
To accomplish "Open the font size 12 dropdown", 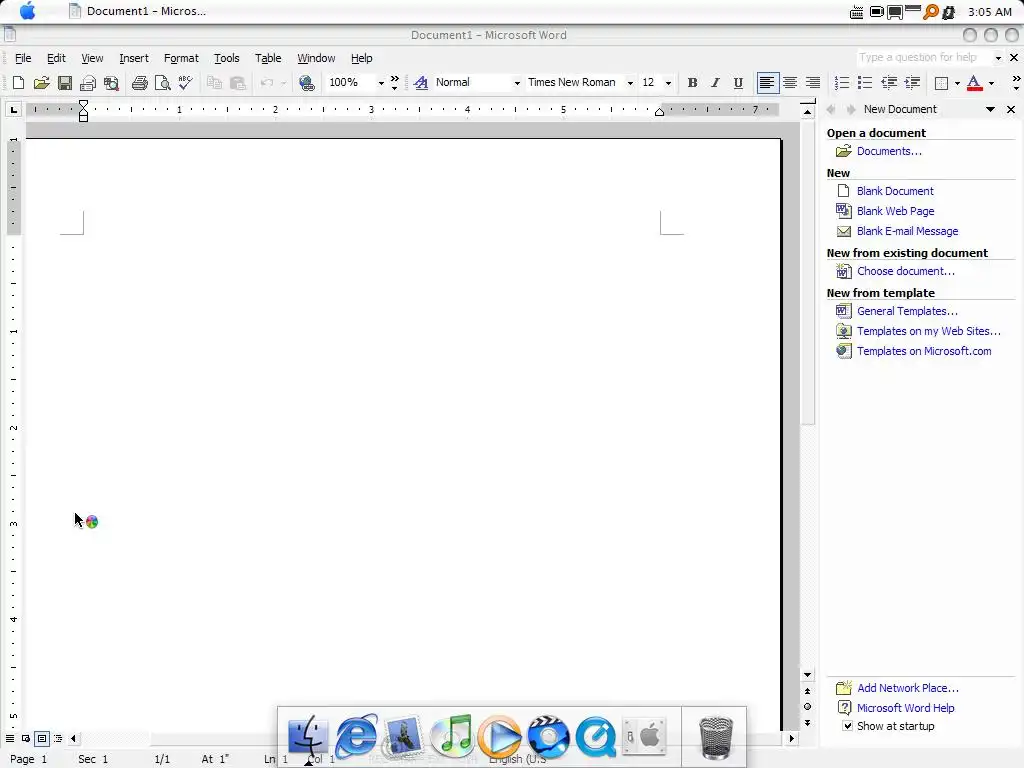I will click(668, 83).
